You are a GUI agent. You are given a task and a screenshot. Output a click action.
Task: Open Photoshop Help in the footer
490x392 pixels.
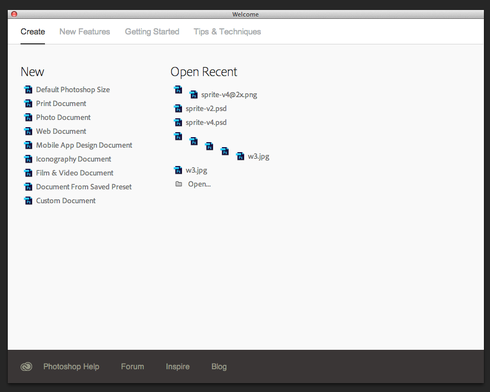pyautogui.click(x=71, y=367)
